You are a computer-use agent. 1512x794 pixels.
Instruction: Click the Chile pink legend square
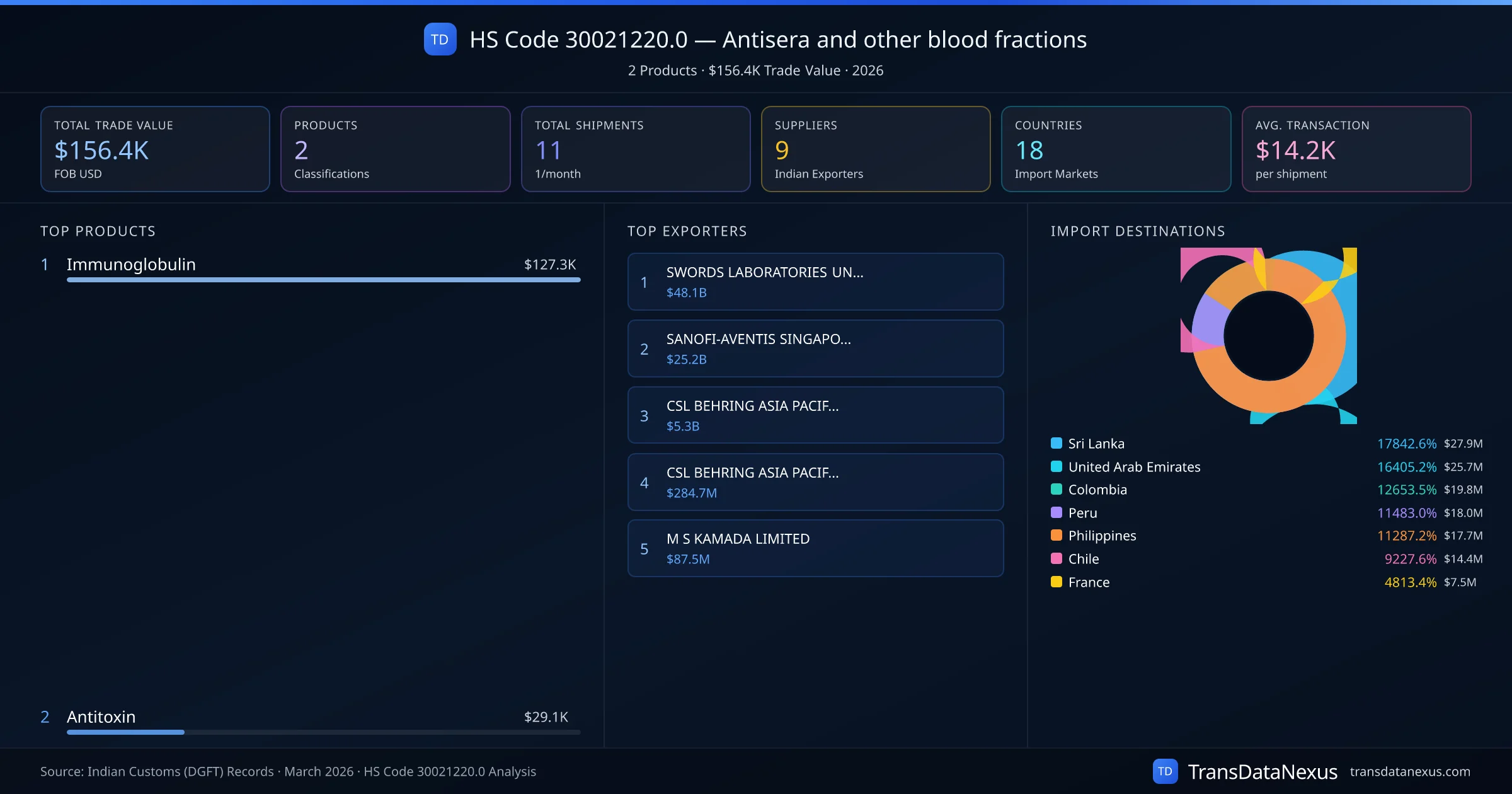(1057, 558)
